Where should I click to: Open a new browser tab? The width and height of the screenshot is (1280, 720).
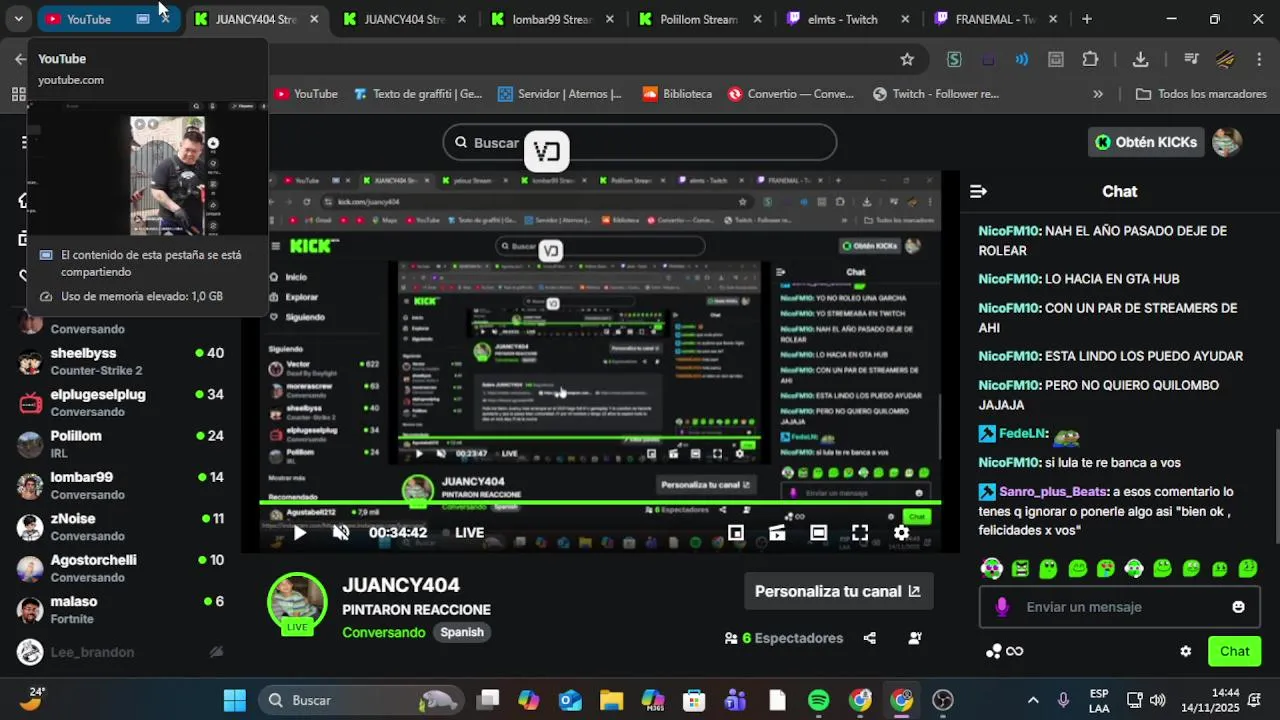coord(1087,19)
